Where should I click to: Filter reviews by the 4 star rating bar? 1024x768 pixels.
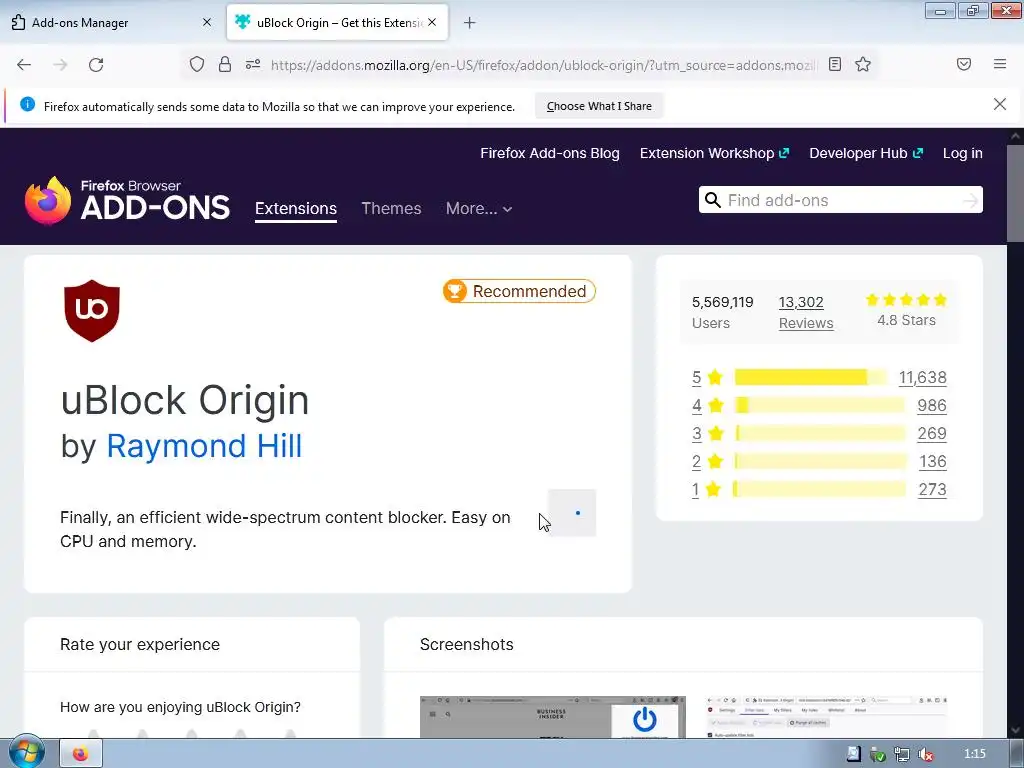point(820,406)
